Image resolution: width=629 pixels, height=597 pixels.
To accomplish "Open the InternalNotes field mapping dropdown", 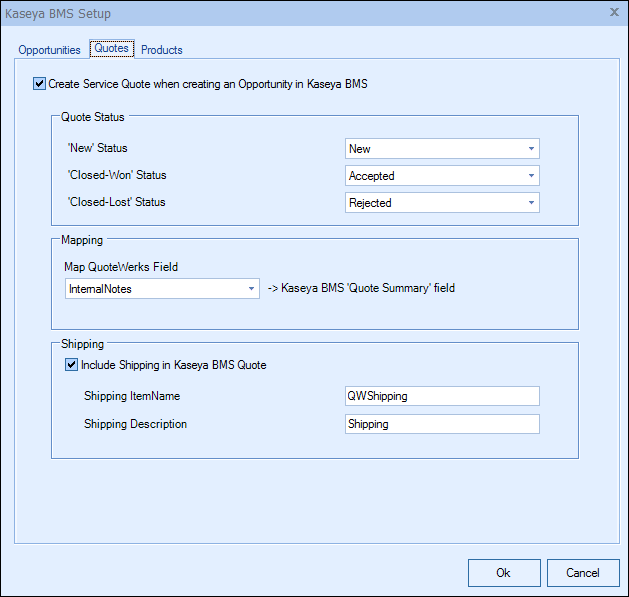I will tap(161, 289).
